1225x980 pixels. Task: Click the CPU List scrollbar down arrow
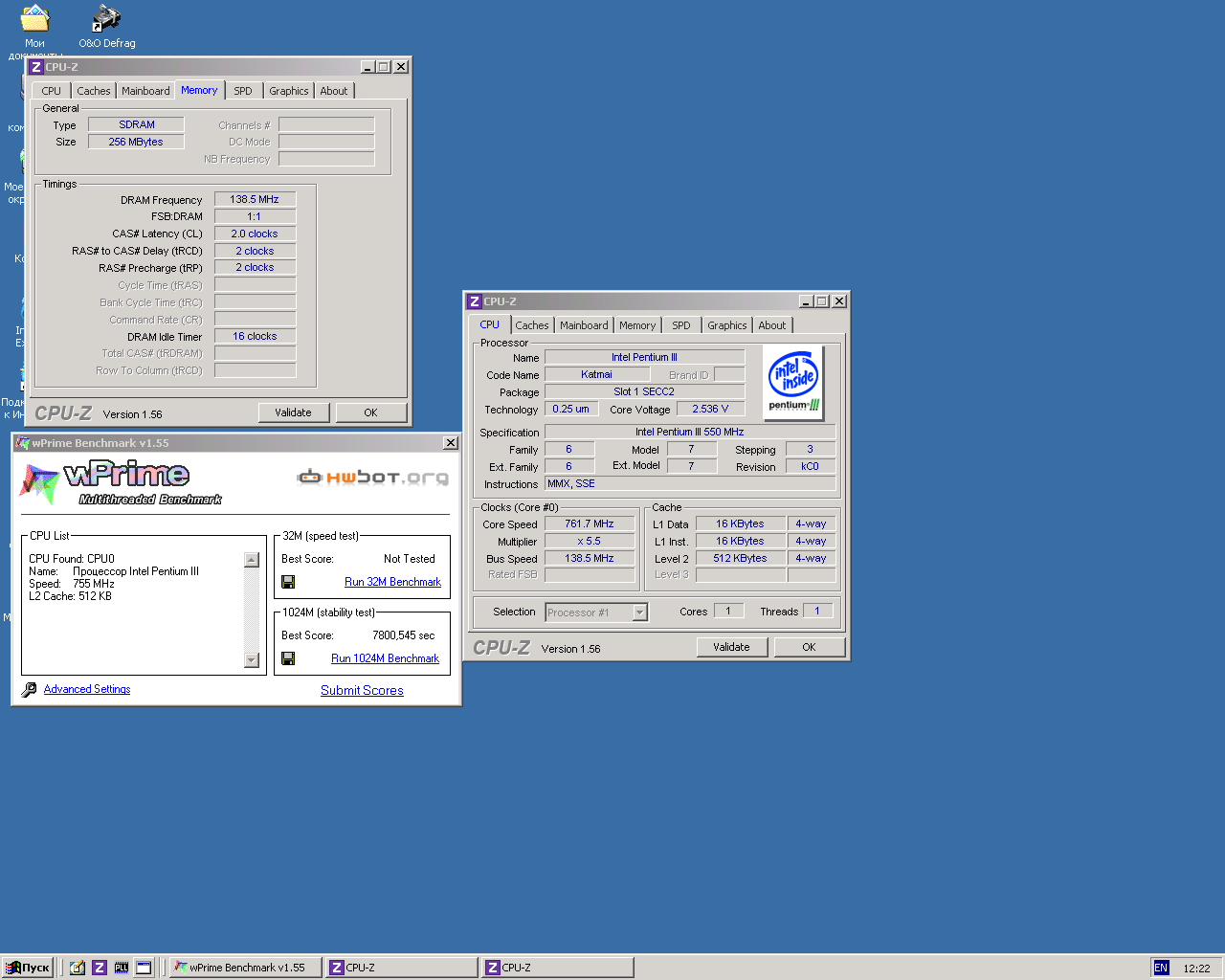(252, 659)
